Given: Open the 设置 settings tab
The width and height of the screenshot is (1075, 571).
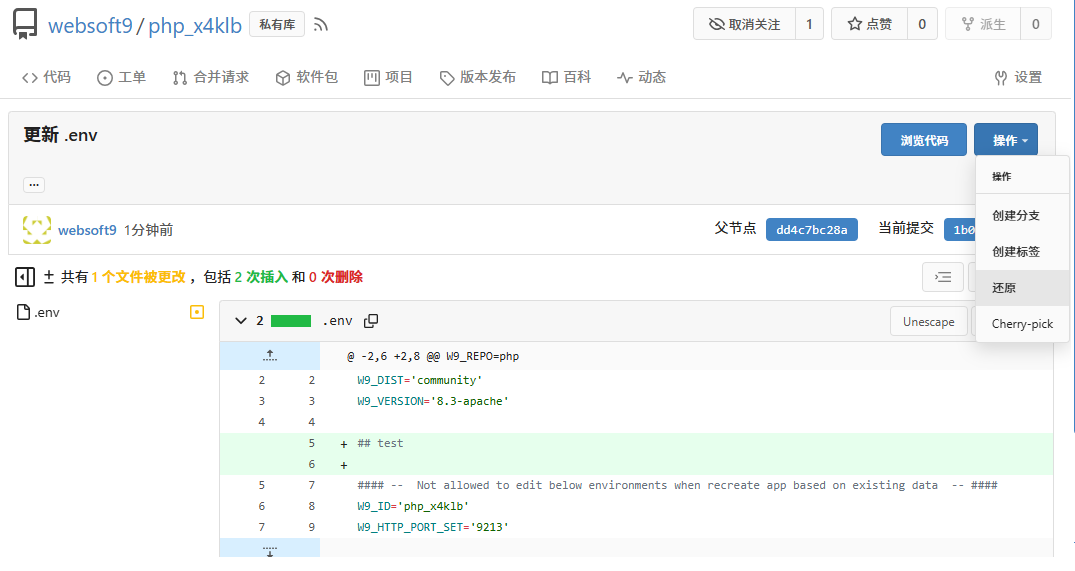Looking at the screenshot, I should [1018, 77].
